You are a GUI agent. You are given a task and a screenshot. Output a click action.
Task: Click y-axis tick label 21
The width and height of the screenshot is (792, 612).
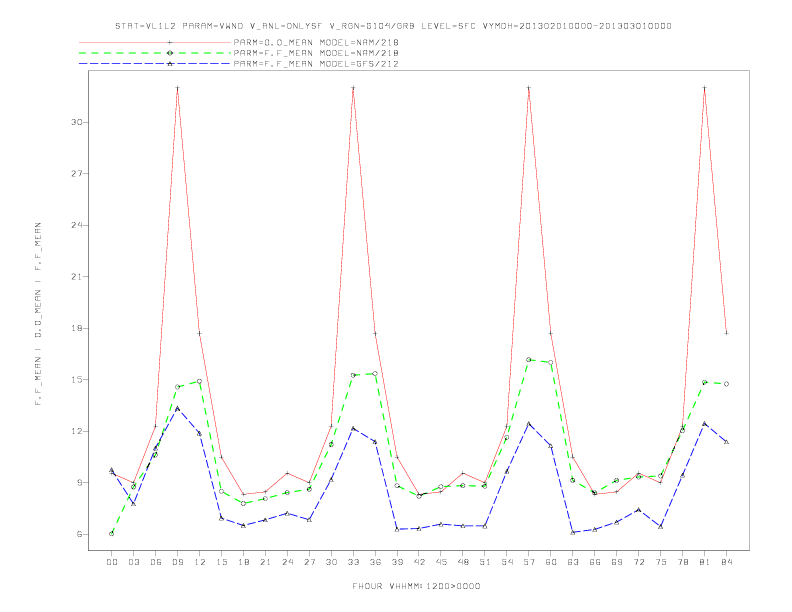77,277
